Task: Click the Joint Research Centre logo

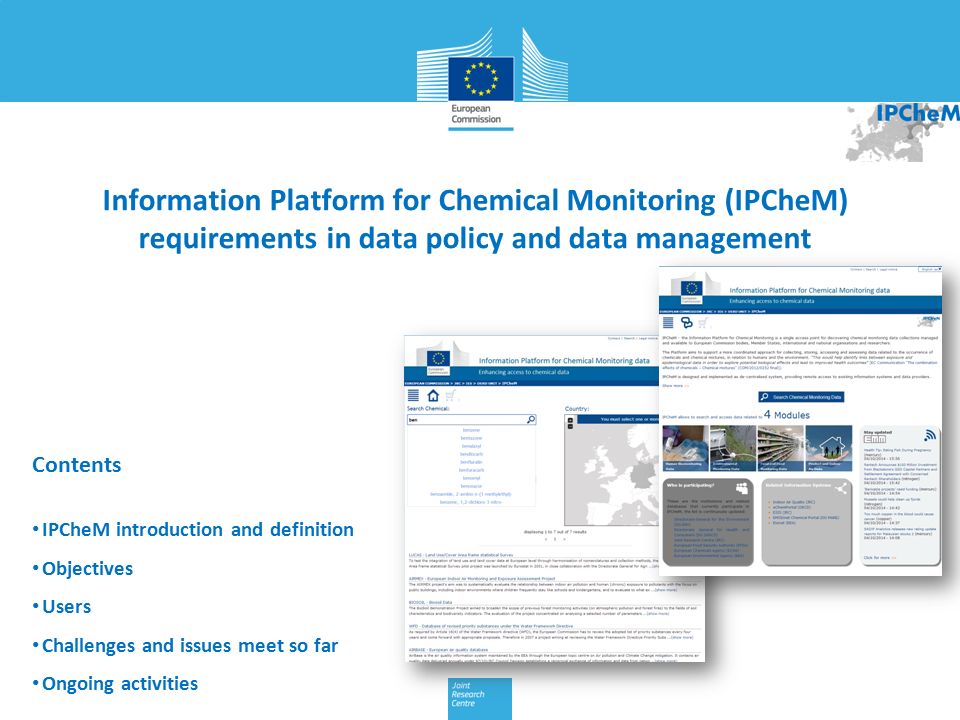Action: (480, 699)
